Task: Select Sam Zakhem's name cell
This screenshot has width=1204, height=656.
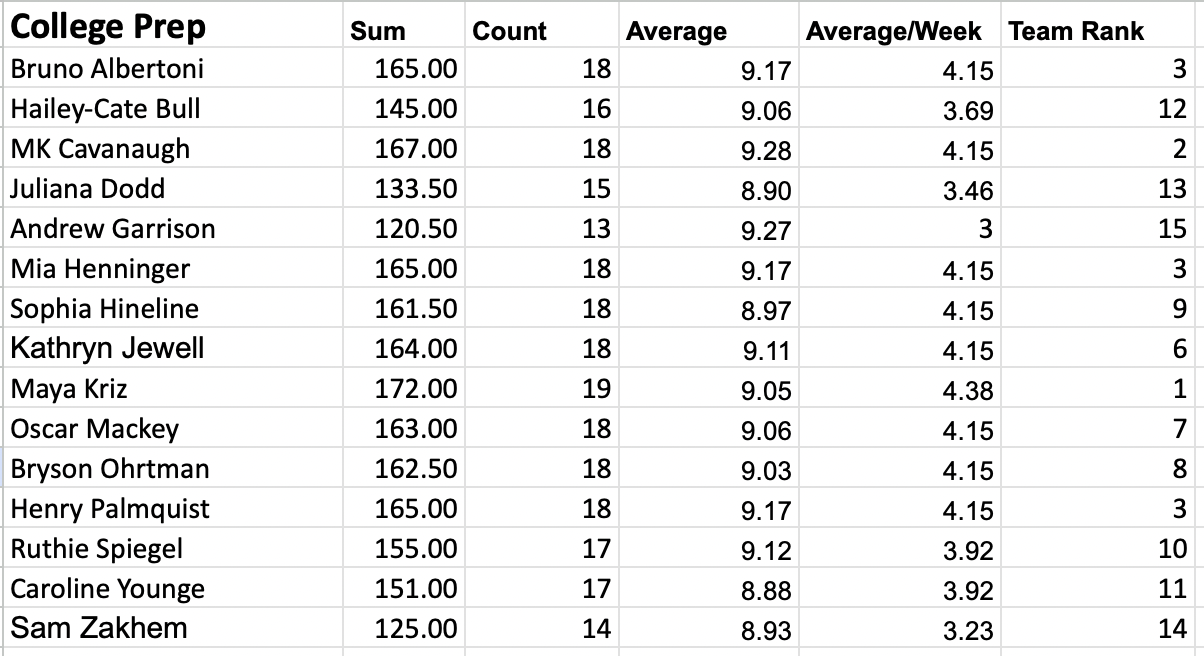Action: point(172,629)
